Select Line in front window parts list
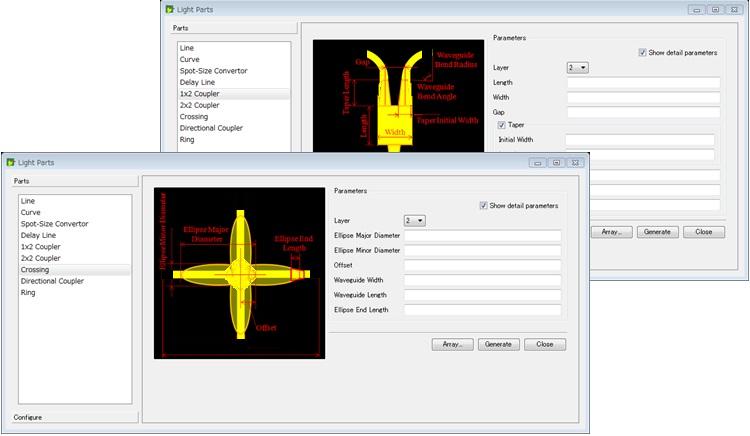Screen dimensions: 750x436 click(75, 201)
